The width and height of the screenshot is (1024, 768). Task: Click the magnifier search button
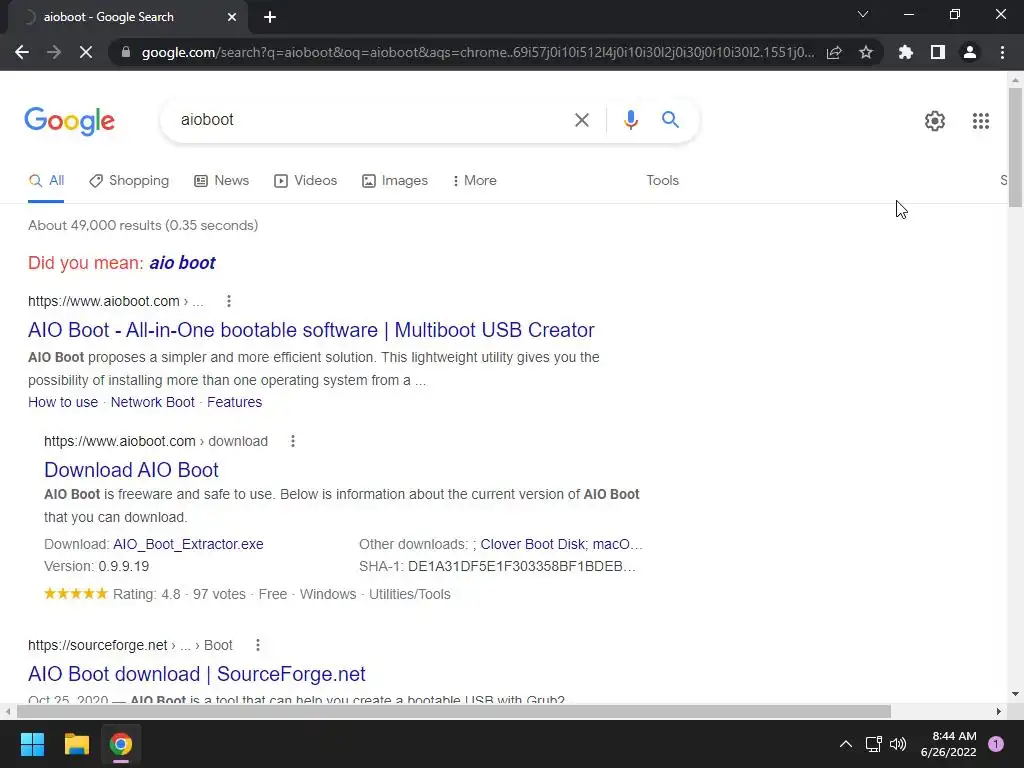(670, 120)
